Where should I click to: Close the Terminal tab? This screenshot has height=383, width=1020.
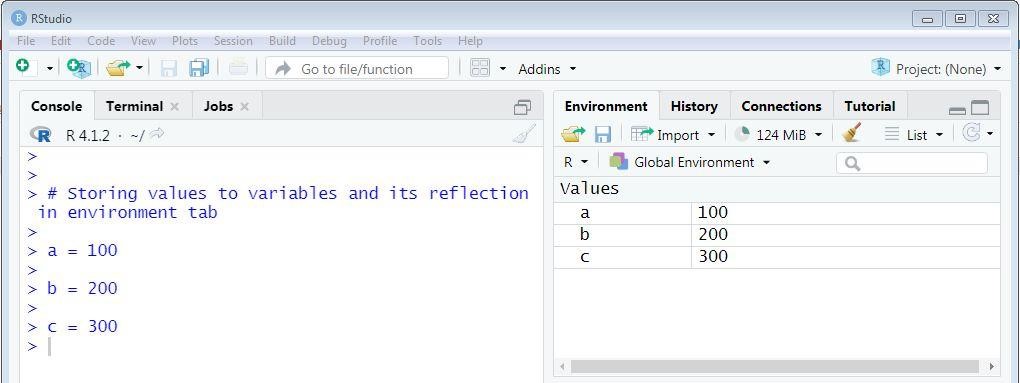(x=174, y=106)
